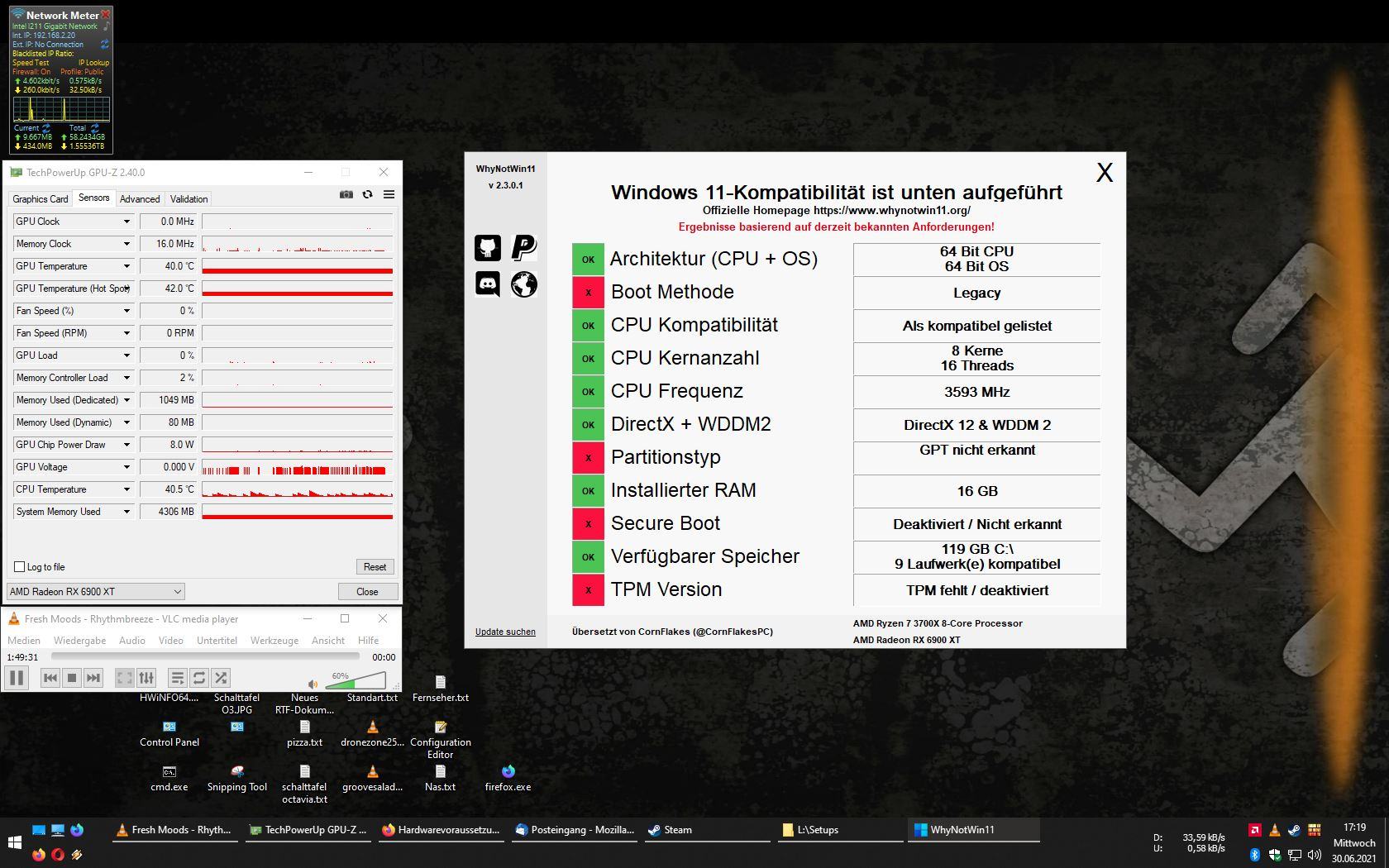This screenshot has height=868, width=1389.
Task: Open the Wiedergabe menu in VLC
Action: click(x=79, y=641)
